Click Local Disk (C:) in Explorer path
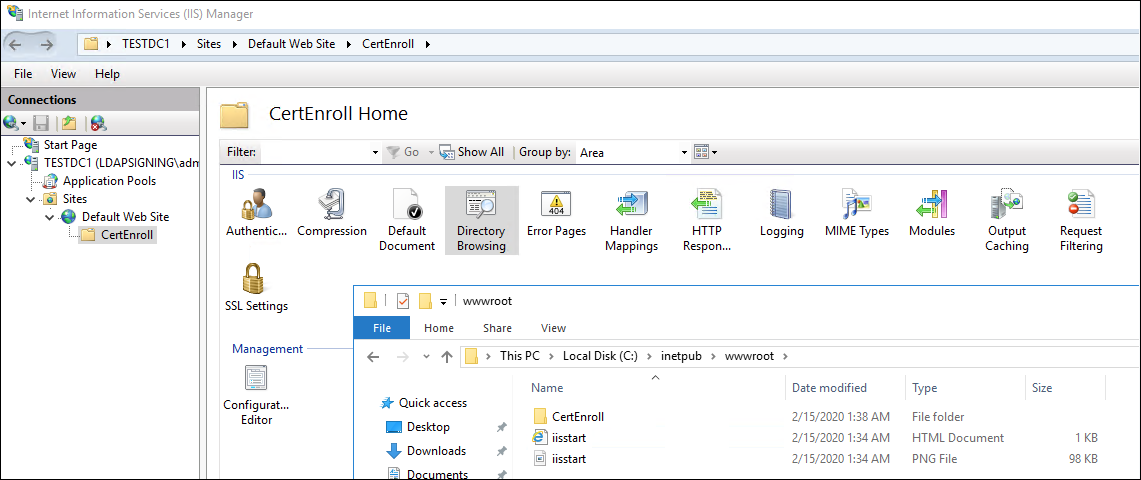The image size is (1141, 480). pos(600,356)
